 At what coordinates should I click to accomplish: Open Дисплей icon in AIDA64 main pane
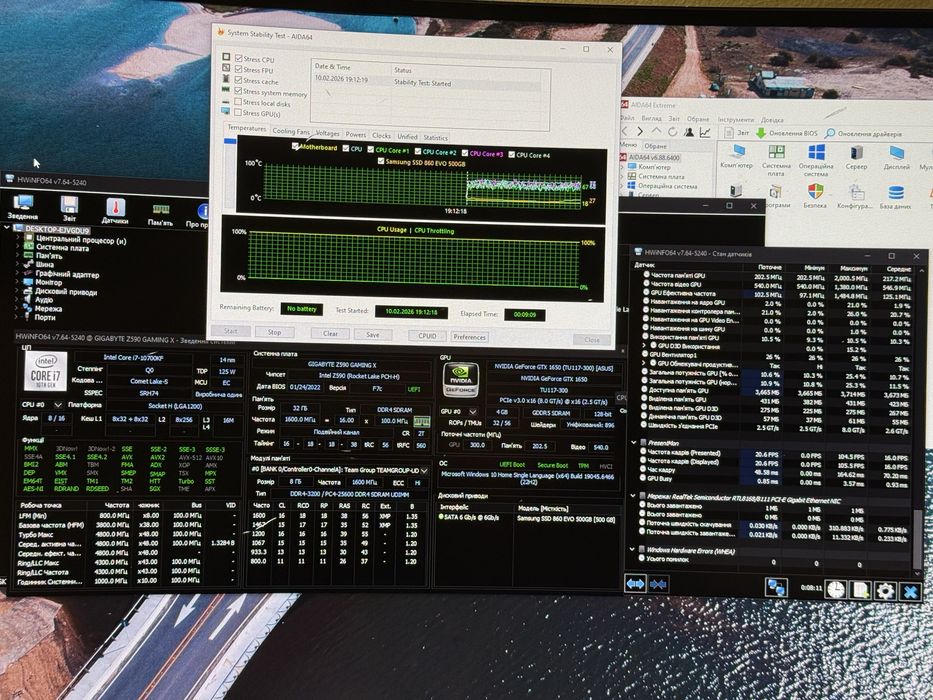896,159
